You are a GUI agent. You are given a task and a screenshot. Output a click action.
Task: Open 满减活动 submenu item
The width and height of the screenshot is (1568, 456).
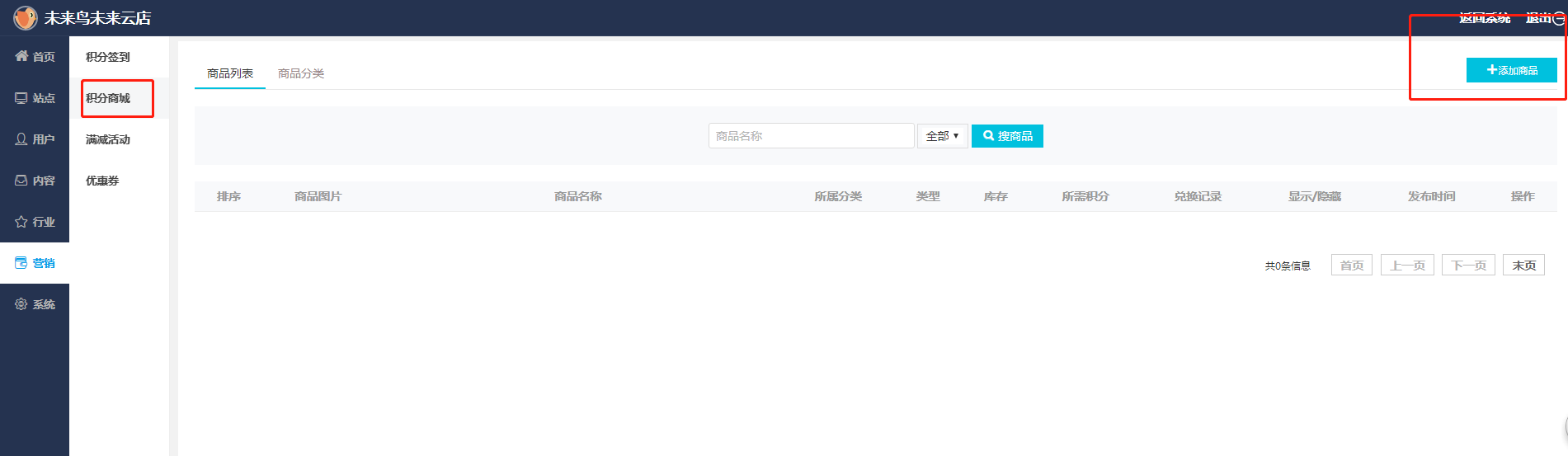click(x=108, y=139)
